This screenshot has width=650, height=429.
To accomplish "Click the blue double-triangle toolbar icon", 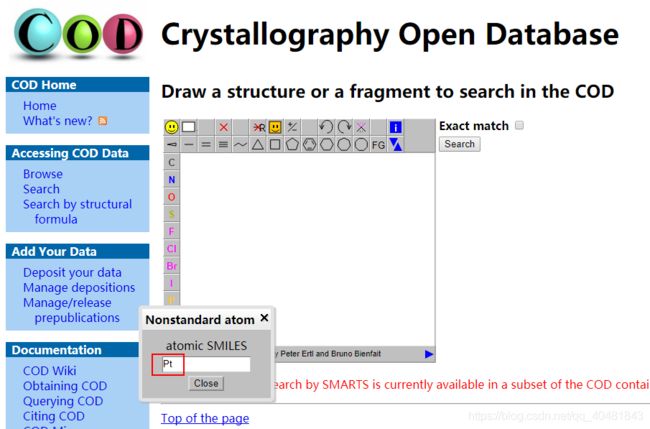I will pos(395,145).
